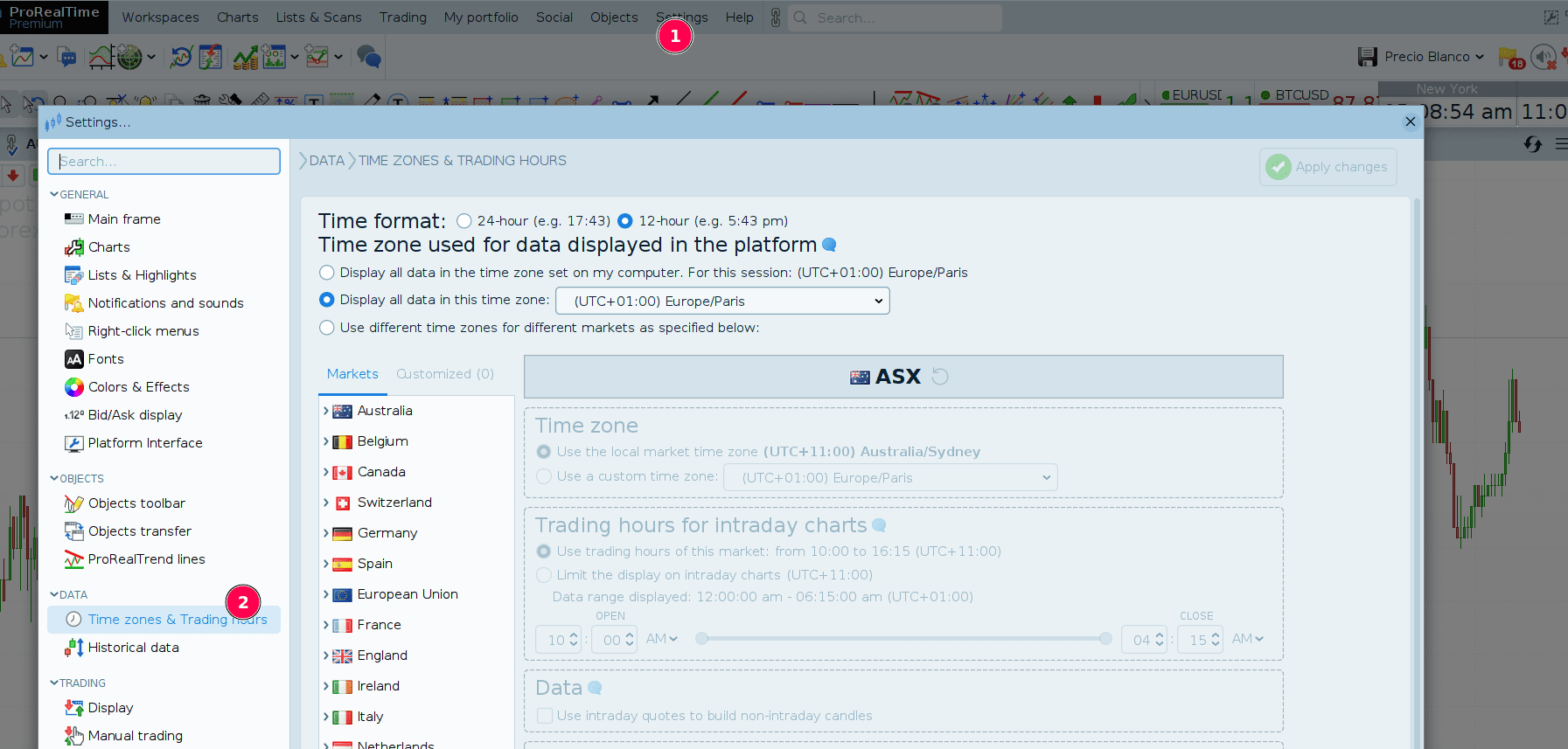
Task: Select Use a custom time zone
Action: click(544, 476)
